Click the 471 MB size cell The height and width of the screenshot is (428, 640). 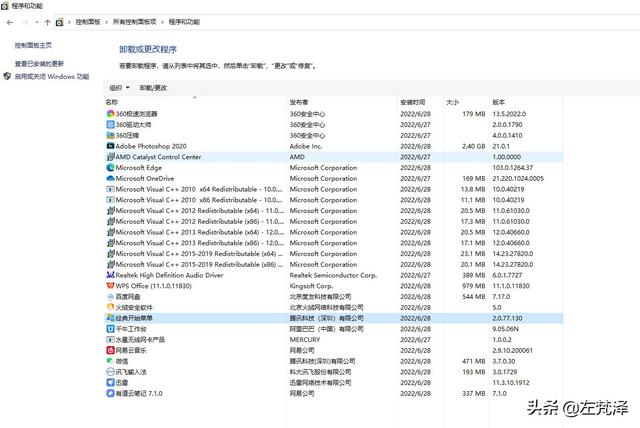[473, 361]
